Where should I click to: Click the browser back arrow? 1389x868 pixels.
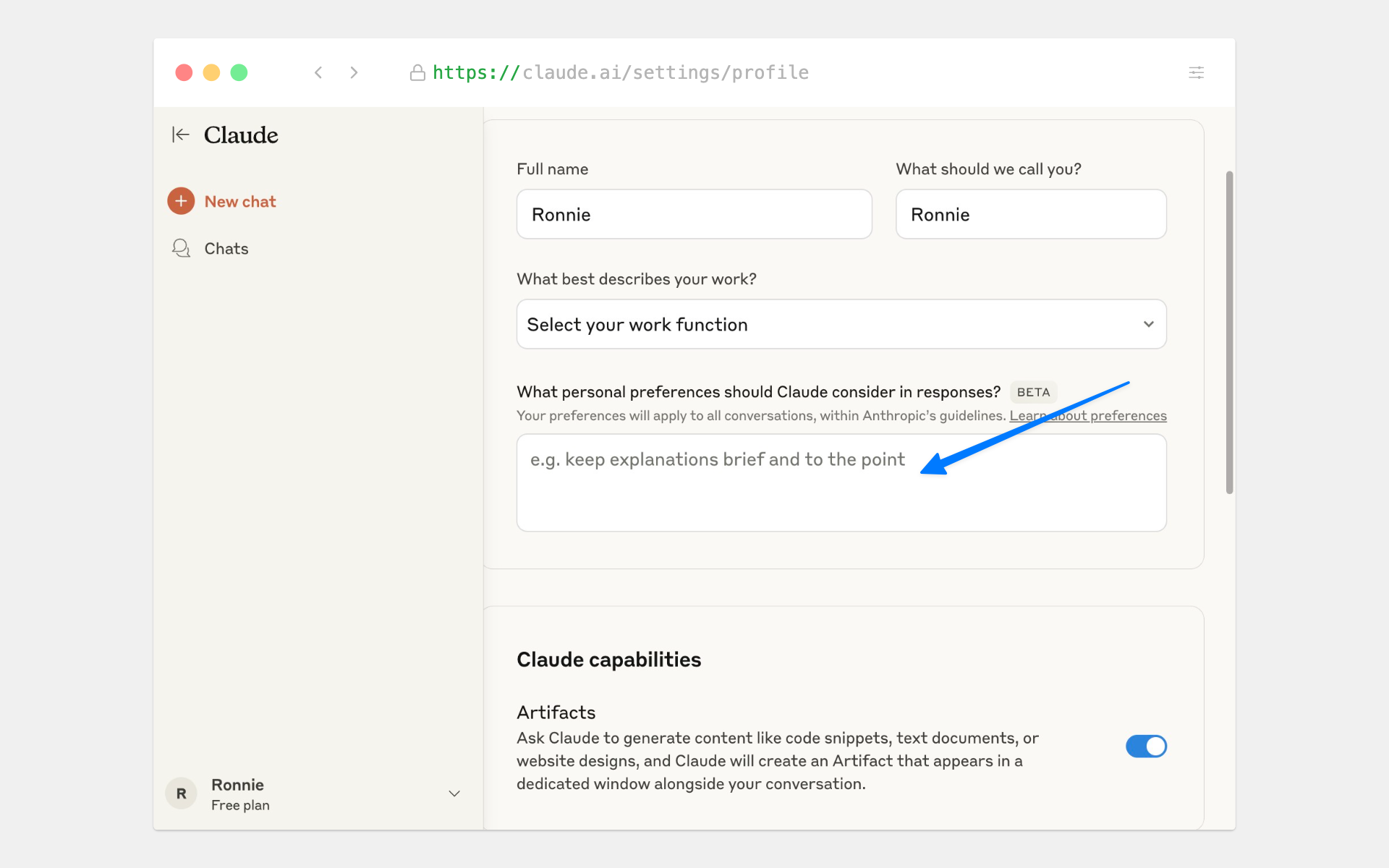point(318,72)
